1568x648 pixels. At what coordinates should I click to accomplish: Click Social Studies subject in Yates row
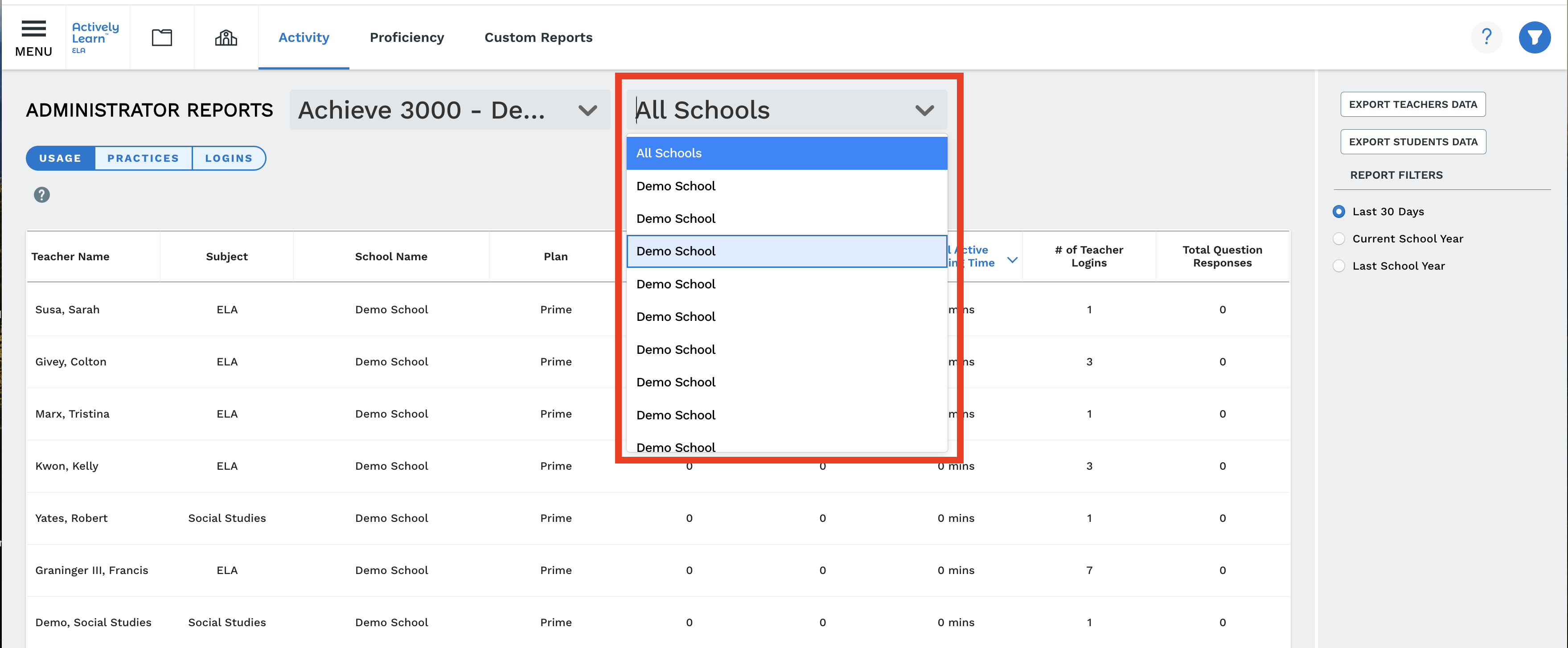pyautogui.click(x=227, y=518)
